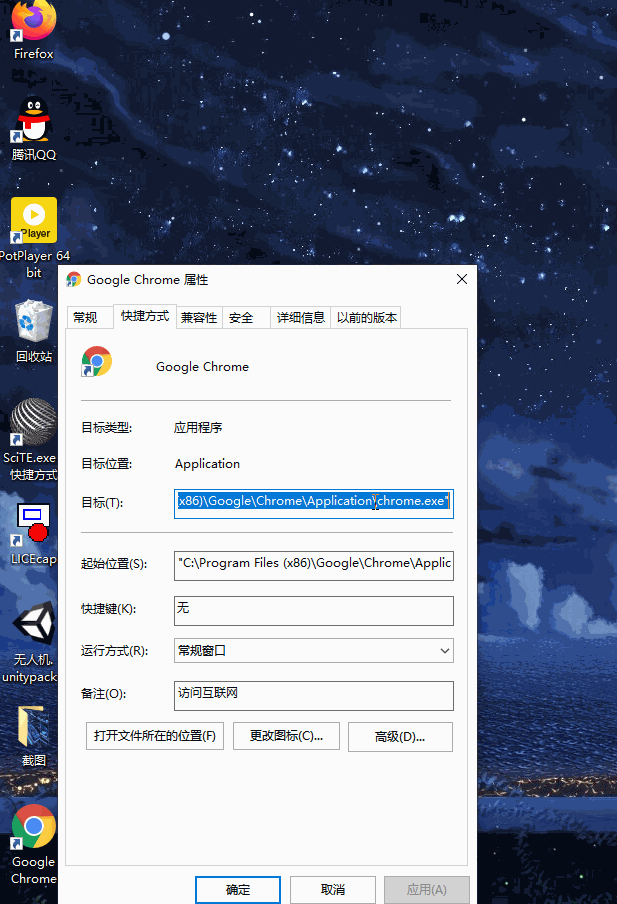The image size is (617, 904).
Task: Click the 更改图标(C)... button
Action: click(286, 736)
